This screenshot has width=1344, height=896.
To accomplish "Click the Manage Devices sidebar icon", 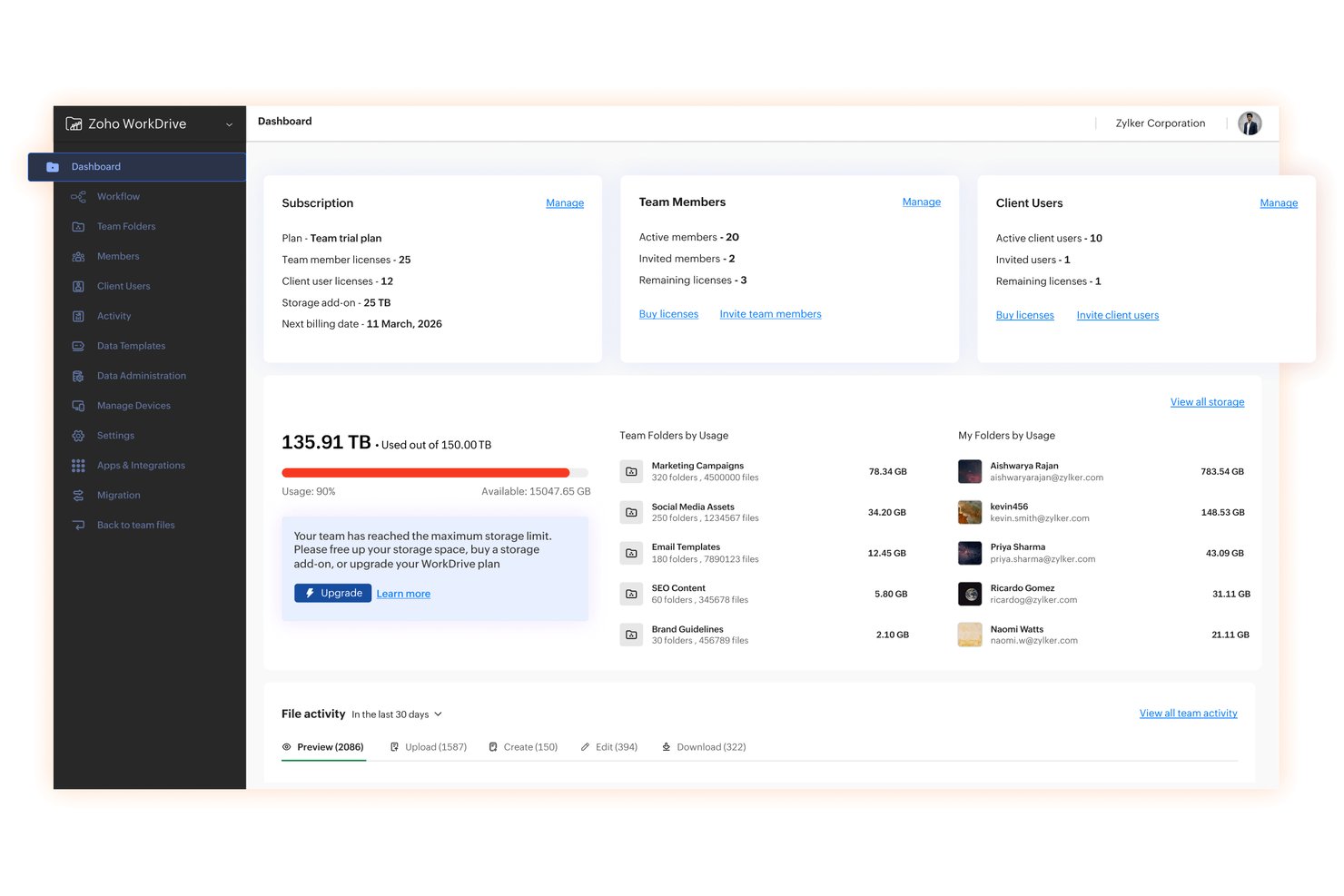I will tap(78, 406).
